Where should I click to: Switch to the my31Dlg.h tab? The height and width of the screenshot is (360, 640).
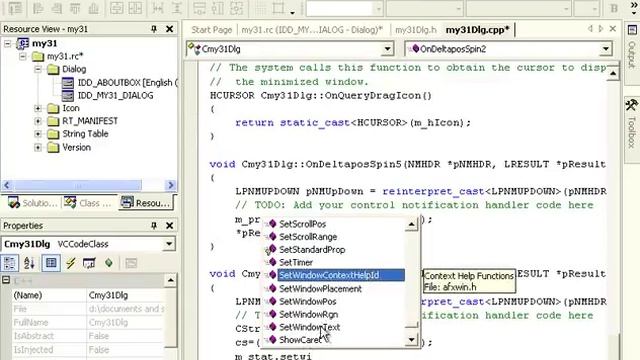pos(416,30)
